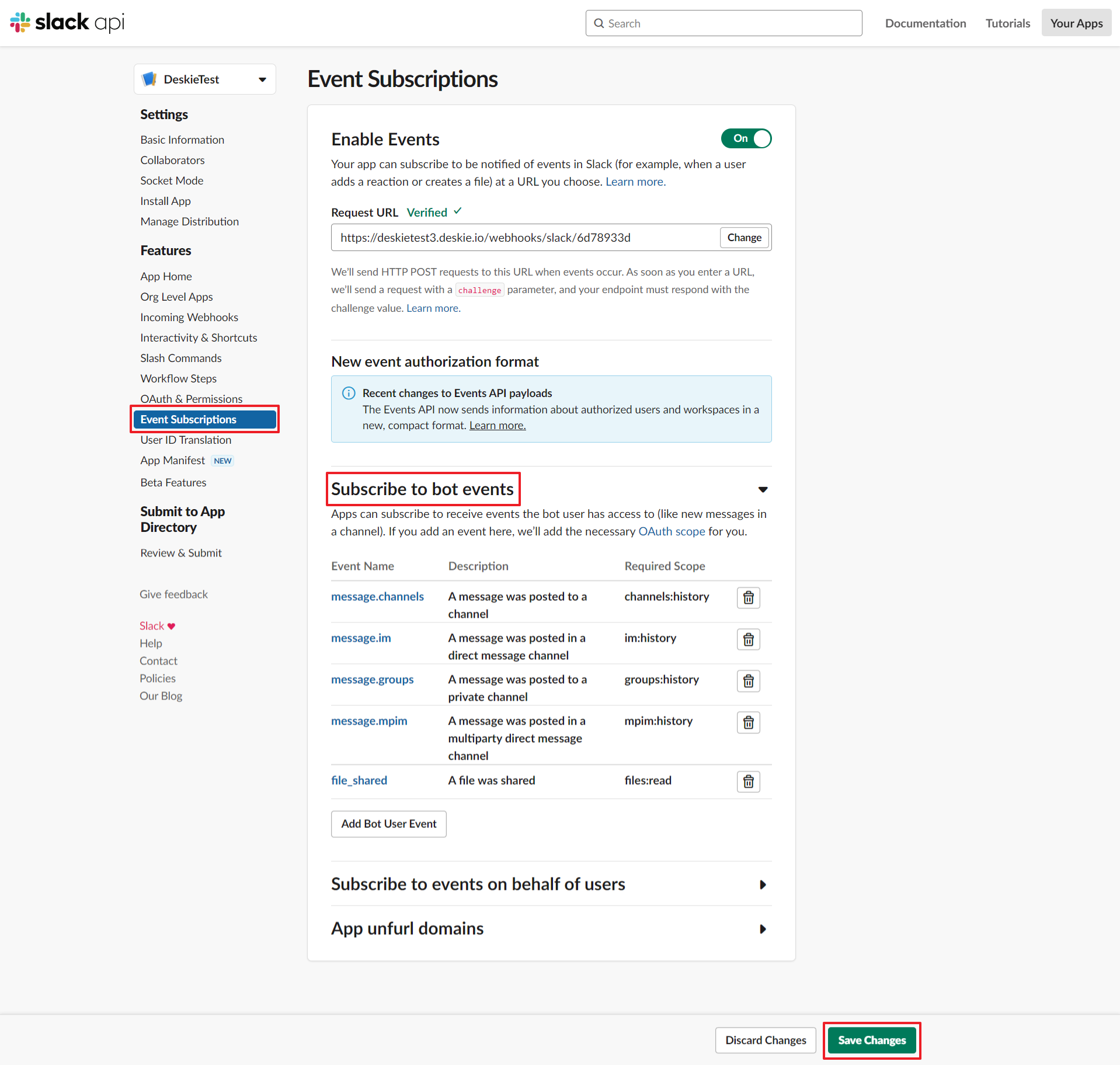Open message.mpim event link

pyautogui.click(x=369, y=721)
